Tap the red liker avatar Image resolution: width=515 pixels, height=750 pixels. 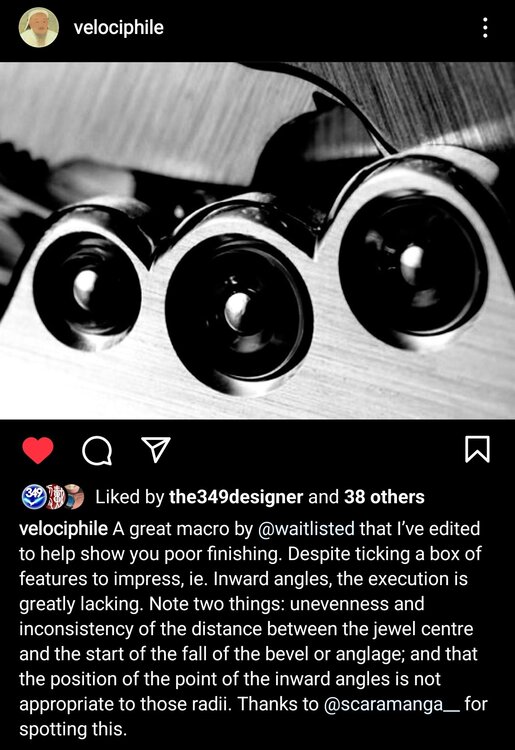55,497
